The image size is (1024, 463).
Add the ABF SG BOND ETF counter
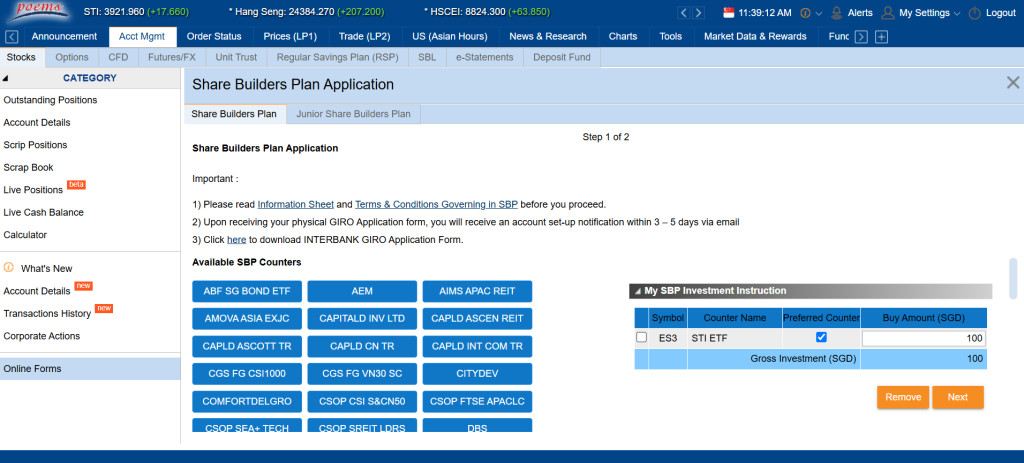point(247,291)
